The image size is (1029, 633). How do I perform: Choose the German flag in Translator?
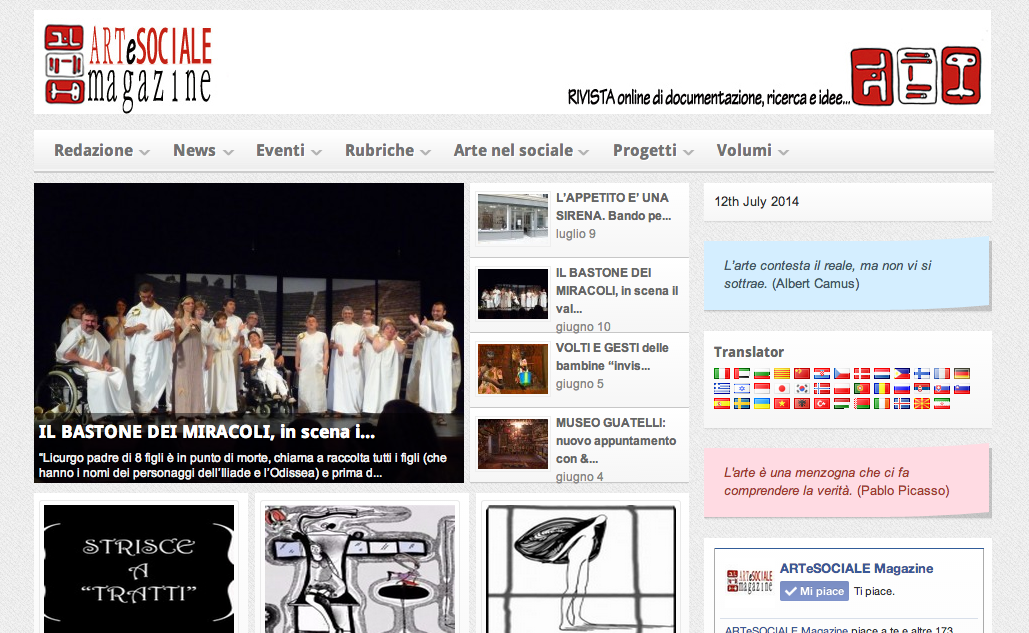click(962, 373)
